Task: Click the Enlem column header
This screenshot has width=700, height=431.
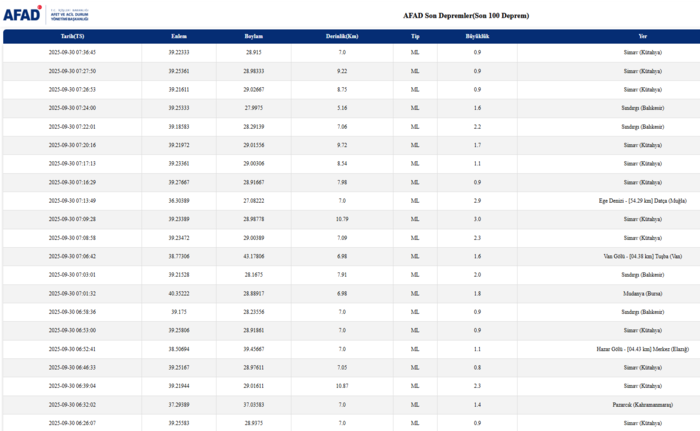Action: [x=178, y=36]
